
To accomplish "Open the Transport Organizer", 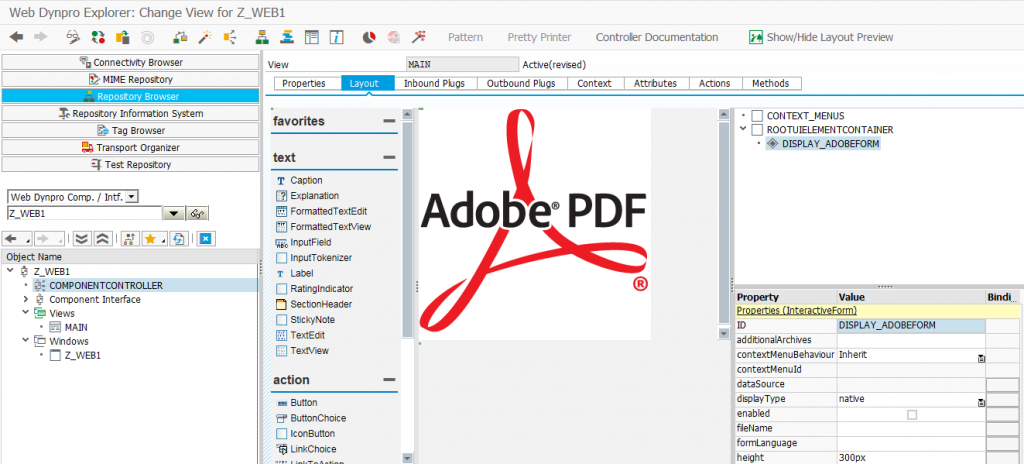I will [131, 148].
